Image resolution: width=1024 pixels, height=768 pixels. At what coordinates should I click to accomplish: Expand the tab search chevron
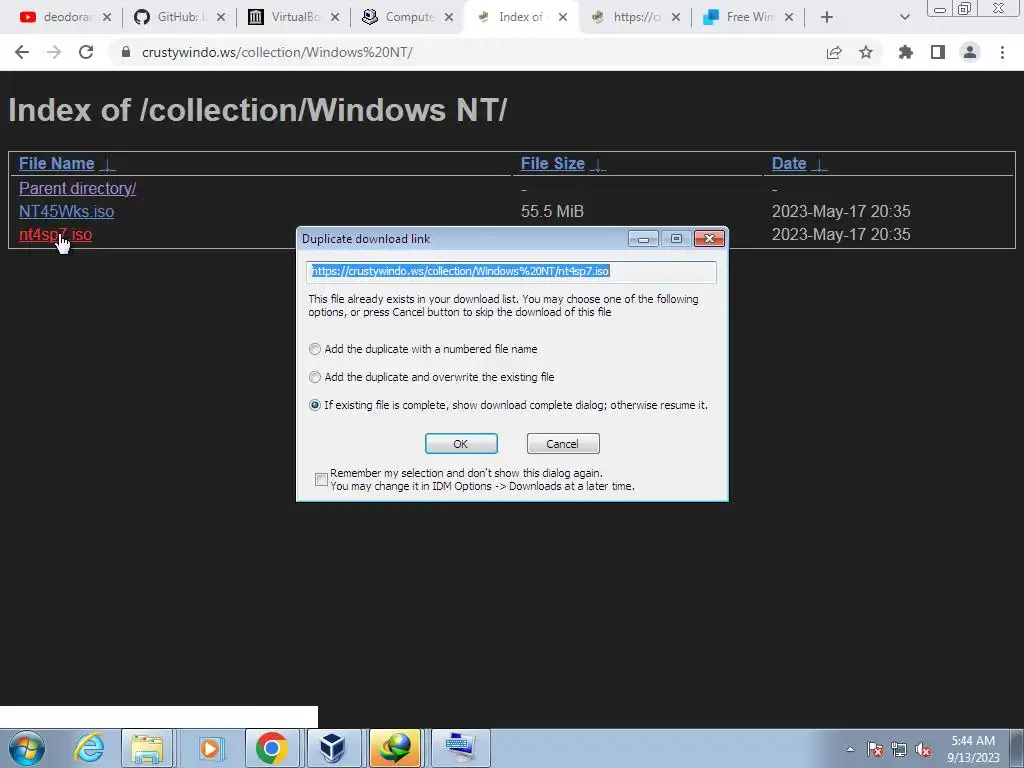pos(904,17)
